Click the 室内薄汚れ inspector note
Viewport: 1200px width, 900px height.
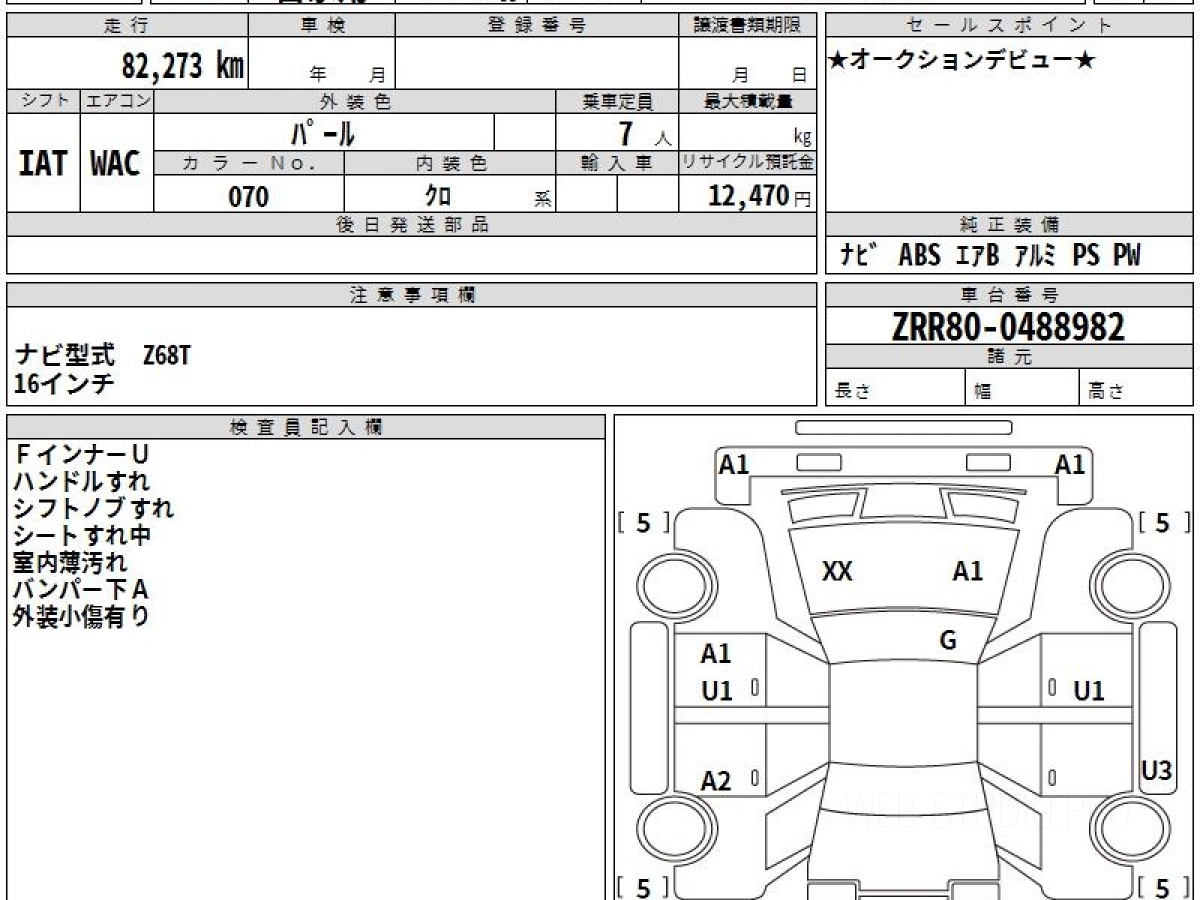click(x=70, y=563)
